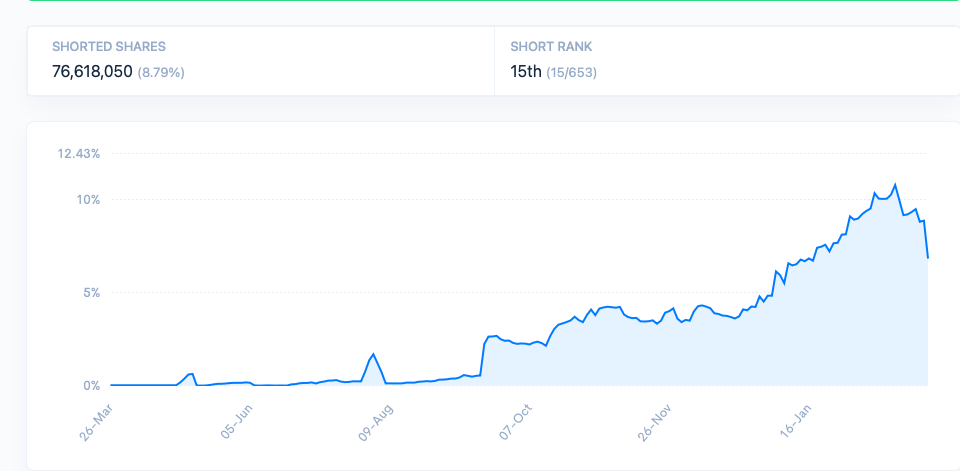The width and height of the screenshot is (960, 471).
Task: Click the small spike above the 09-Aug label
Action: click(373, 354)
